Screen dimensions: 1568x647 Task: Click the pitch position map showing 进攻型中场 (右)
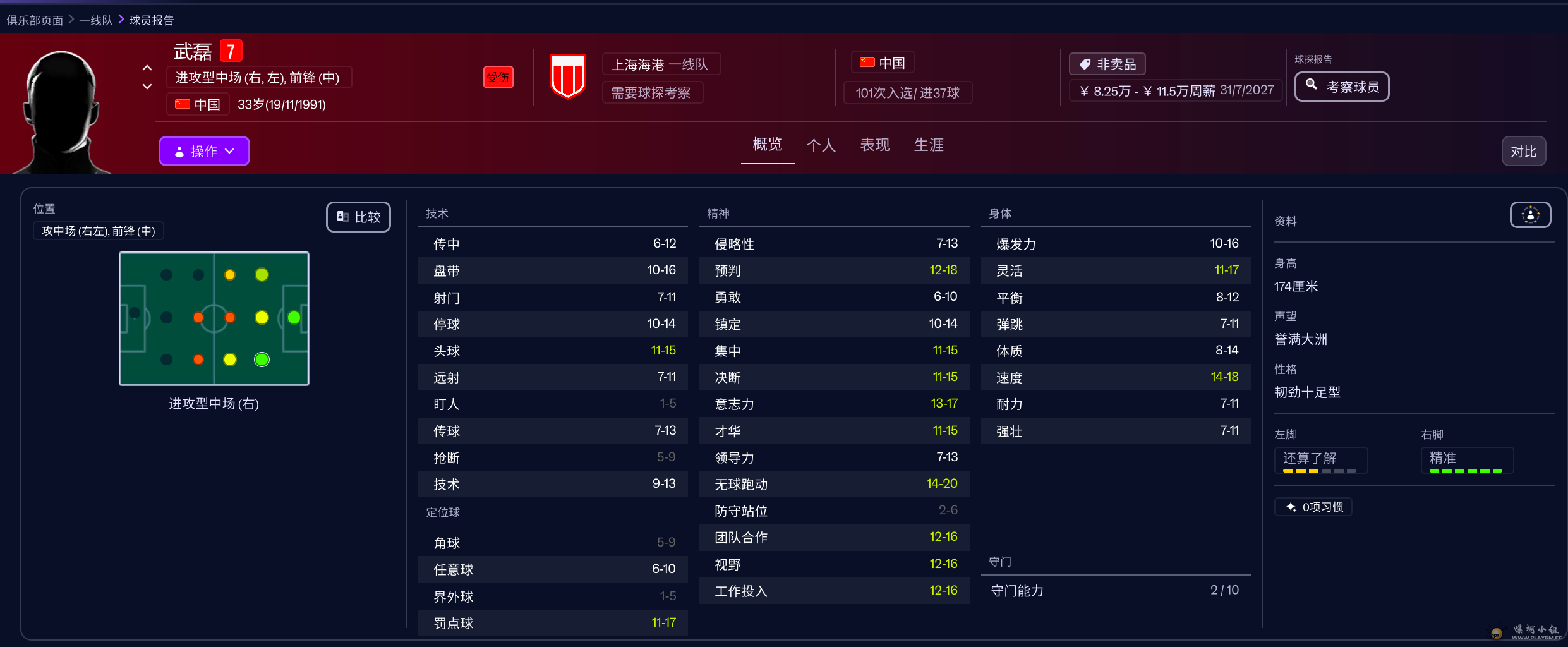point(214,319)
